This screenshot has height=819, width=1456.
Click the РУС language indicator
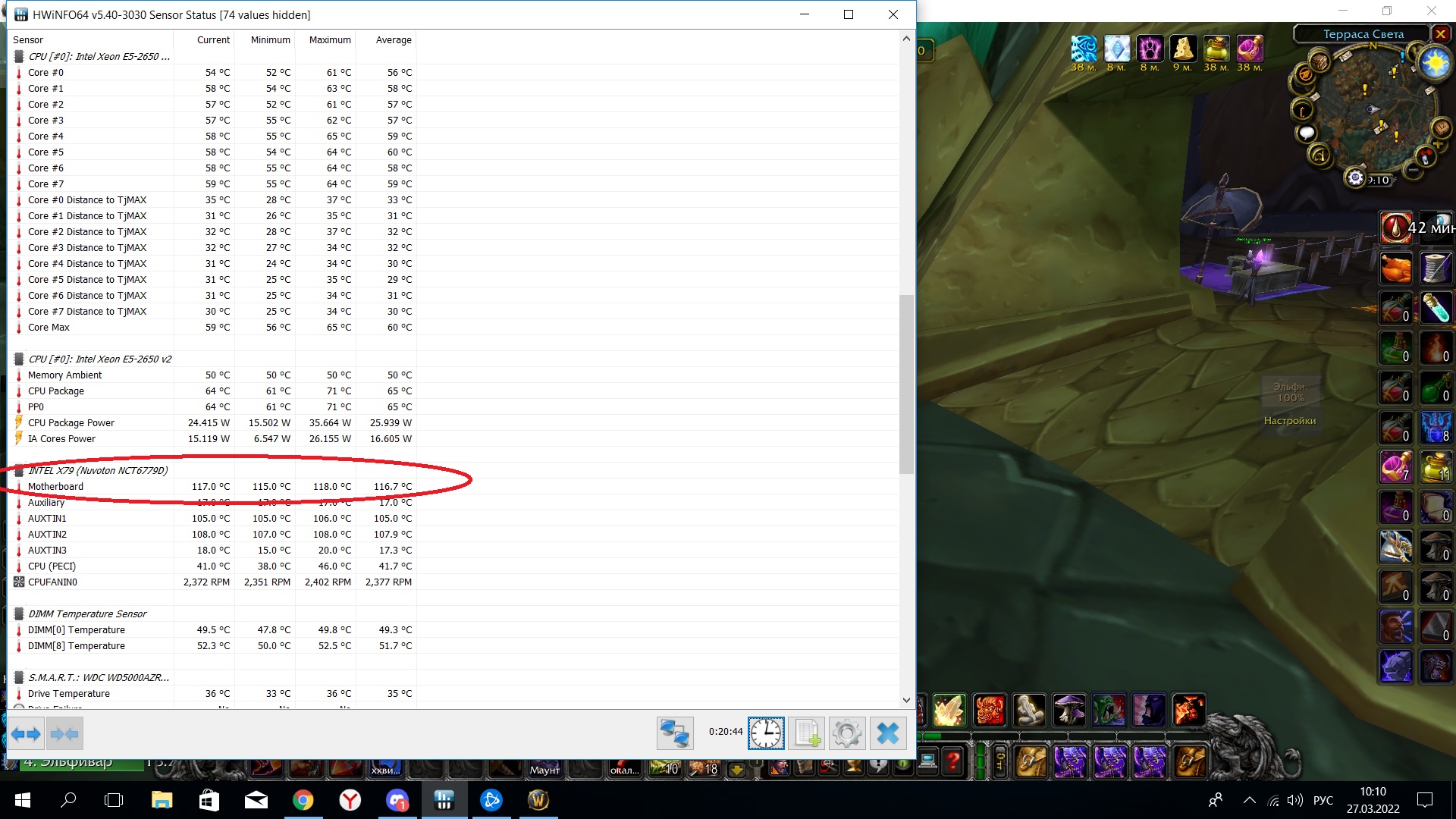(1323, 800)
